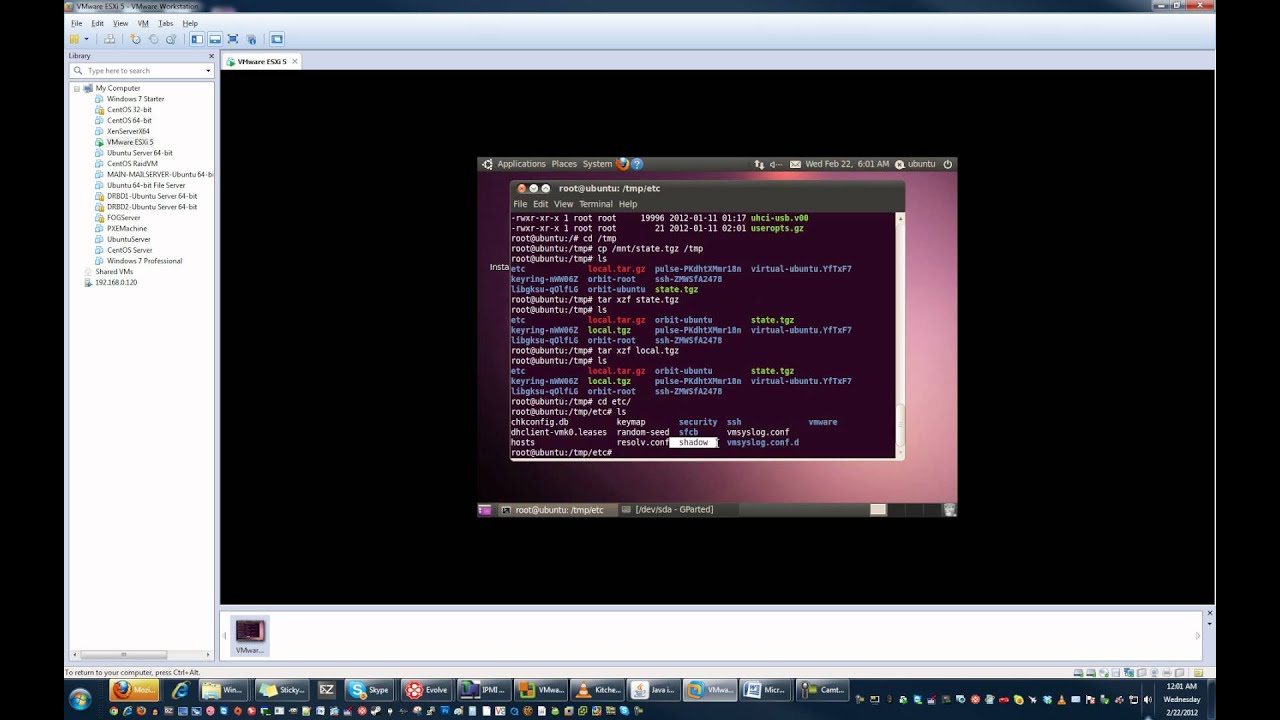The height and width of the screenshot is (720, 1280).
Task: Open the library search dropdown arrow
Action: (208, 71)
